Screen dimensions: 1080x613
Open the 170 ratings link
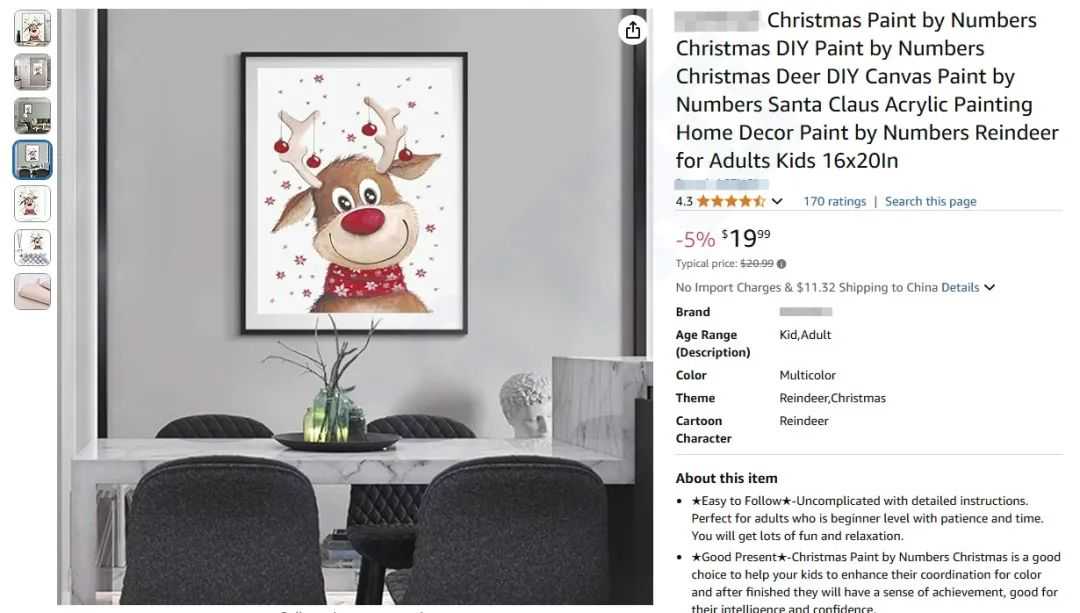834,201
